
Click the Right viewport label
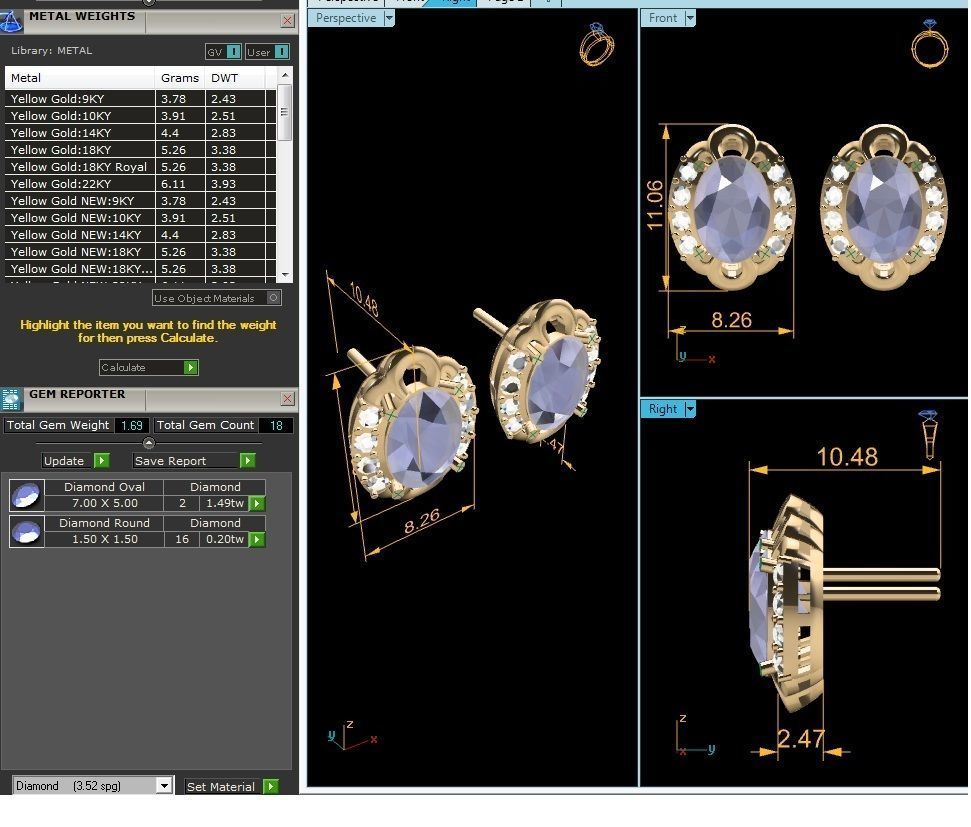click(x=663, y=409)
